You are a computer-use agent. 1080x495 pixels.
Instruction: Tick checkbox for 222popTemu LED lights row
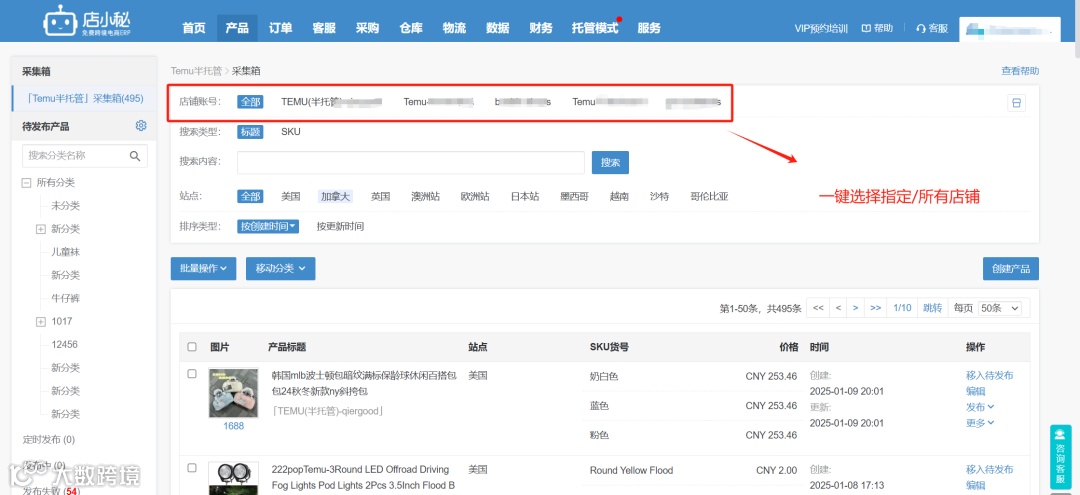coord(192,468)
